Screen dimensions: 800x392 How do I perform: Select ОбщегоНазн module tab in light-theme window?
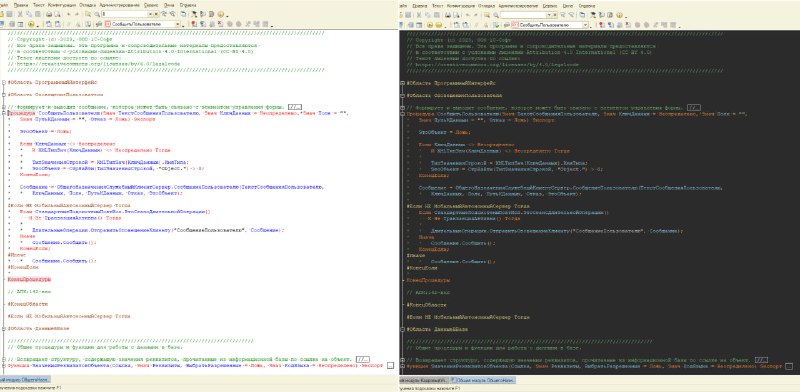[25, 380]
